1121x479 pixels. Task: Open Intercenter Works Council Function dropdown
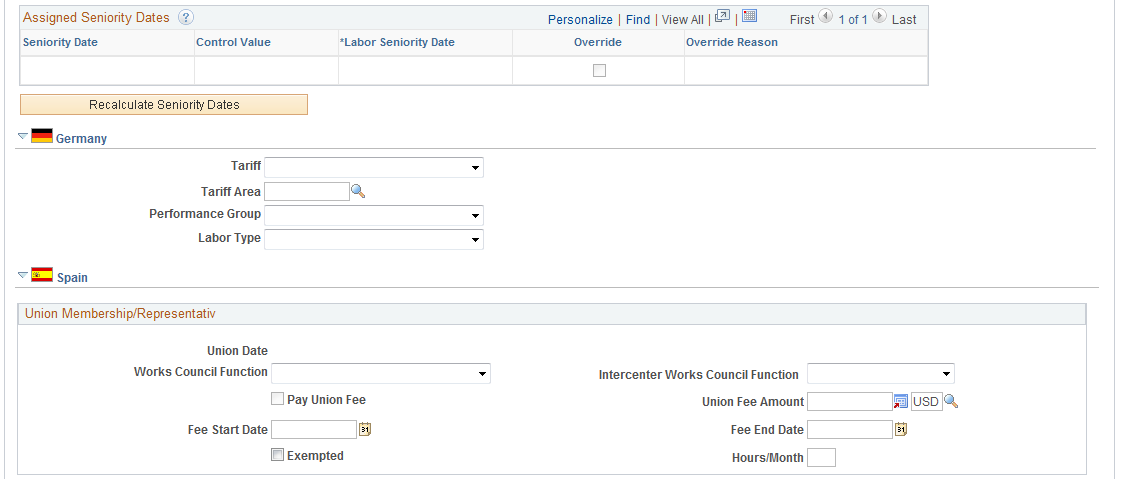pyautogui.click(x=881, y=373)
